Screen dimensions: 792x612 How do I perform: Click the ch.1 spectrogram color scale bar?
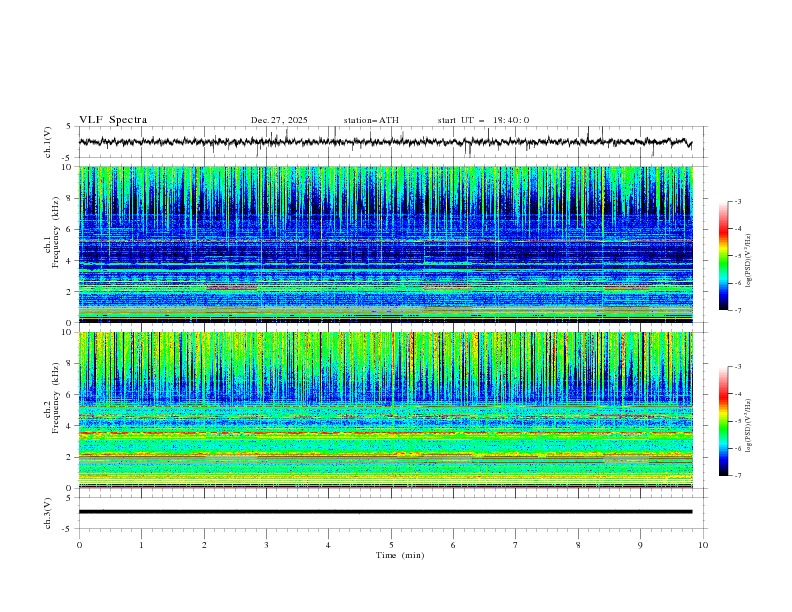[724, 255]
